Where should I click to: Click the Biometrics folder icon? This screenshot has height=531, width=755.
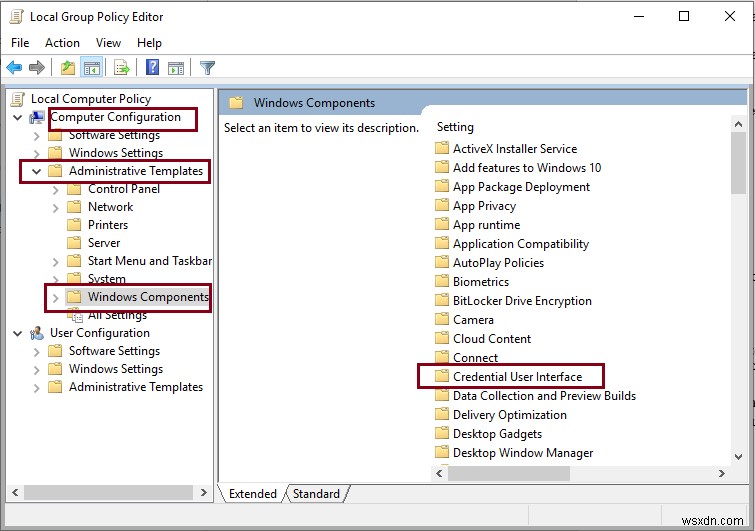tap(442, 281)
